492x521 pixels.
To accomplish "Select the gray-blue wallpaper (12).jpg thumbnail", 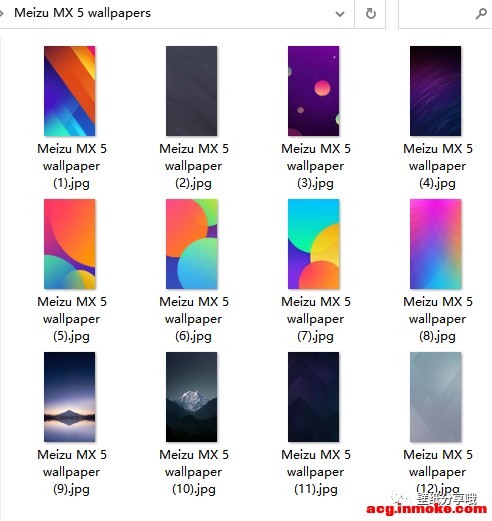I will coord(435,397).
